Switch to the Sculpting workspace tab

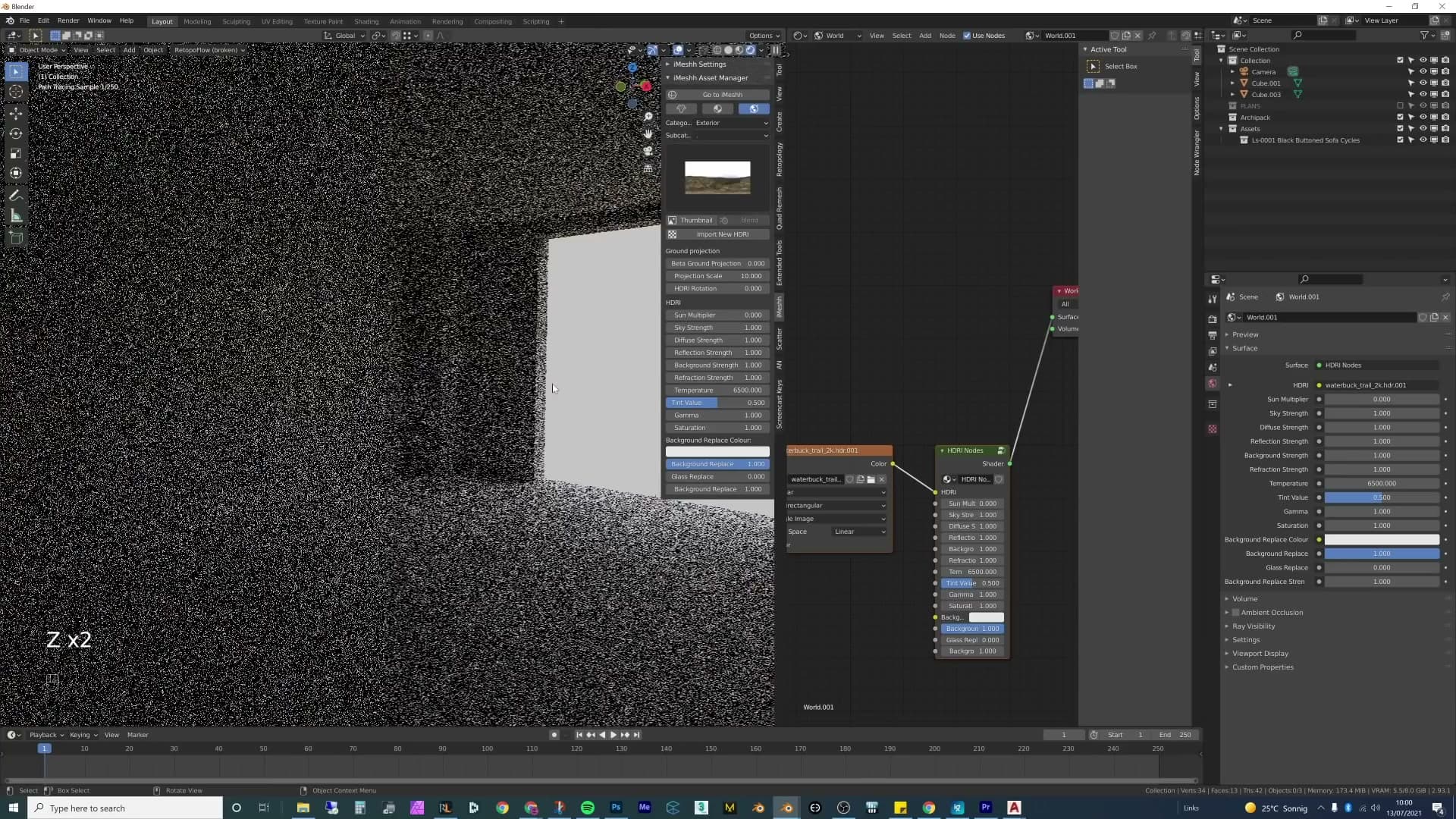pyautogui.click(x=236, y=21)
